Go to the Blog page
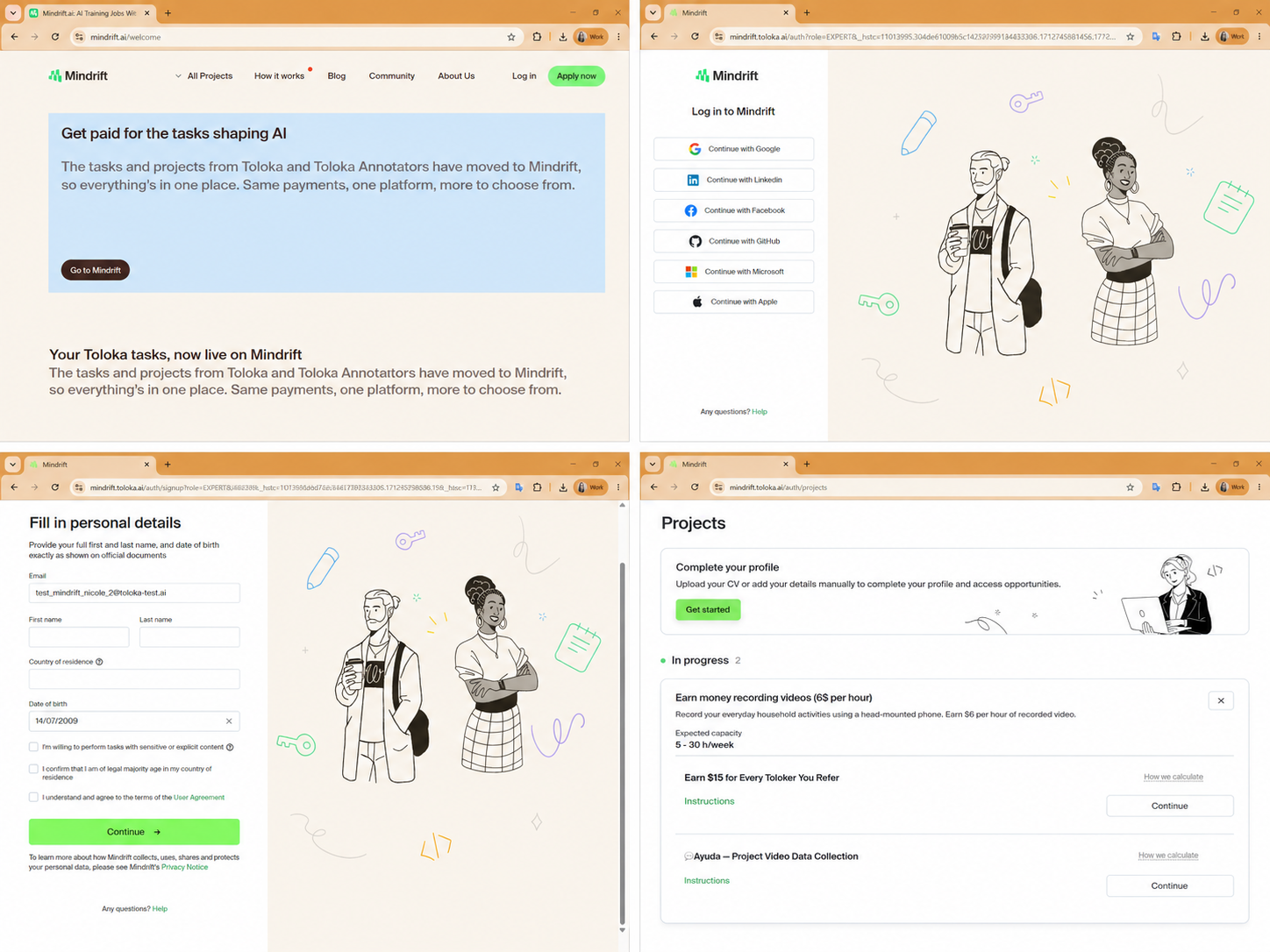Viewport: 1270px width, 952px height. point(337,76)
